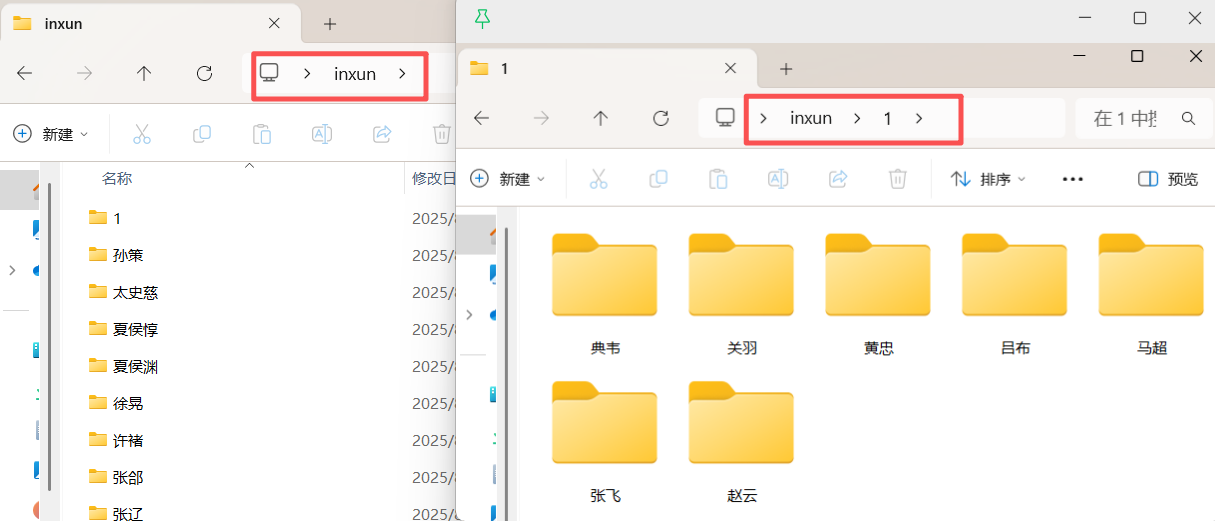Click the Rename icon in right window toolbar
This screenshot has height=521, width=1215.
(x=778, y=179)
